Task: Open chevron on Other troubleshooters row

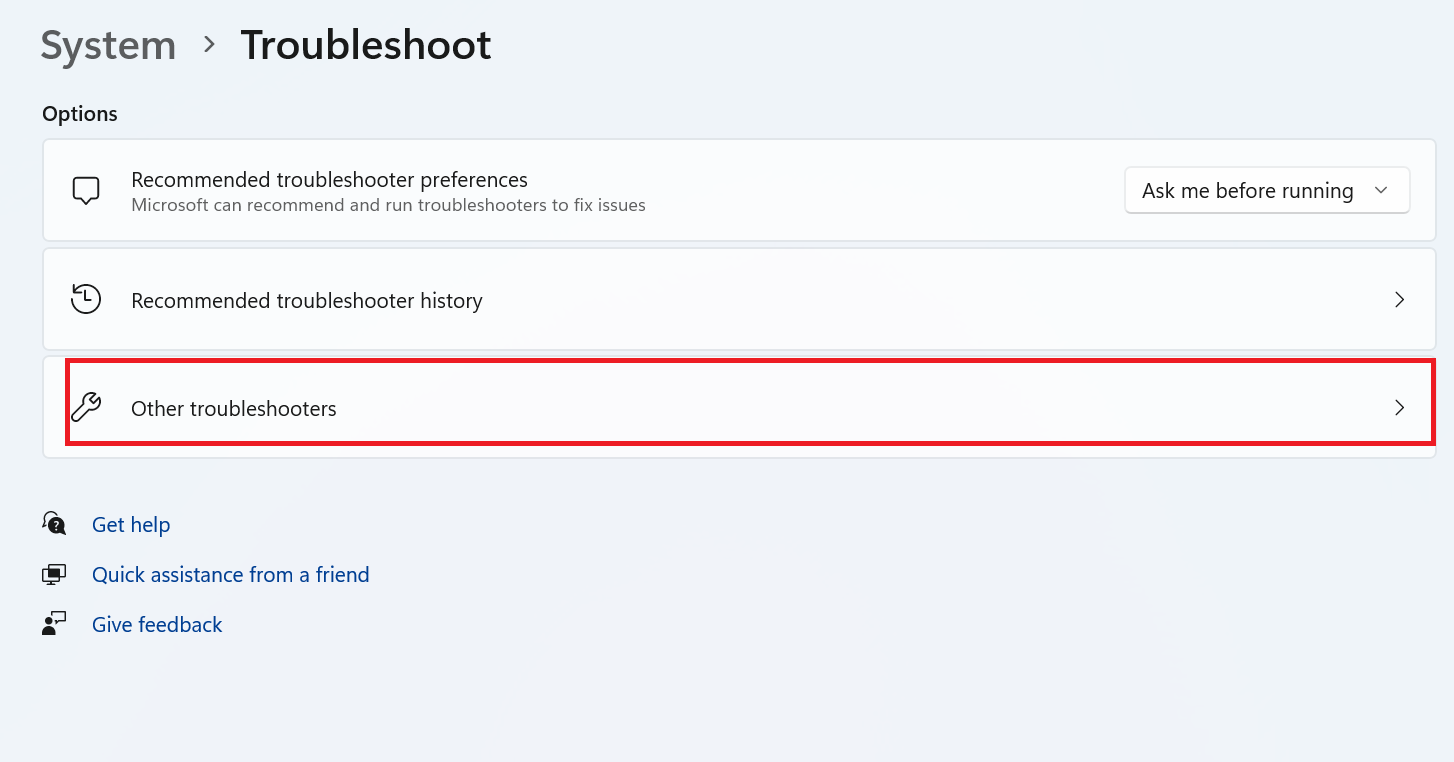Action: click(1400, 407)
